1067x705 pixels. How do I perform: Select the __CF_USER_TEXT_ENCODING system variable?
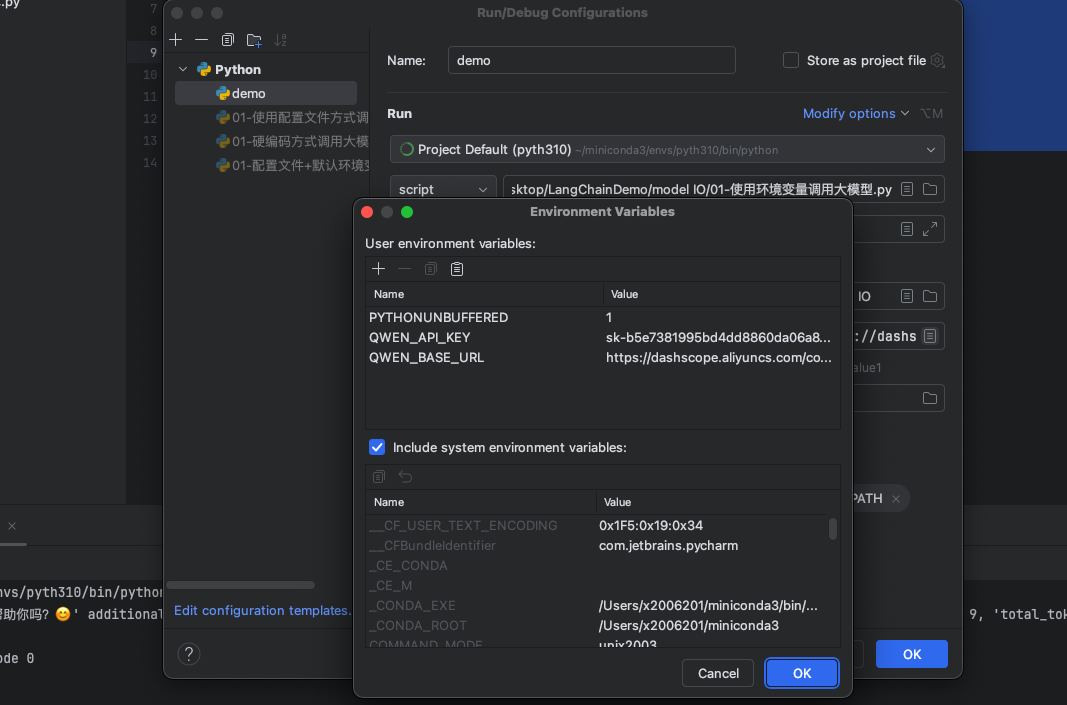point(596,525)
